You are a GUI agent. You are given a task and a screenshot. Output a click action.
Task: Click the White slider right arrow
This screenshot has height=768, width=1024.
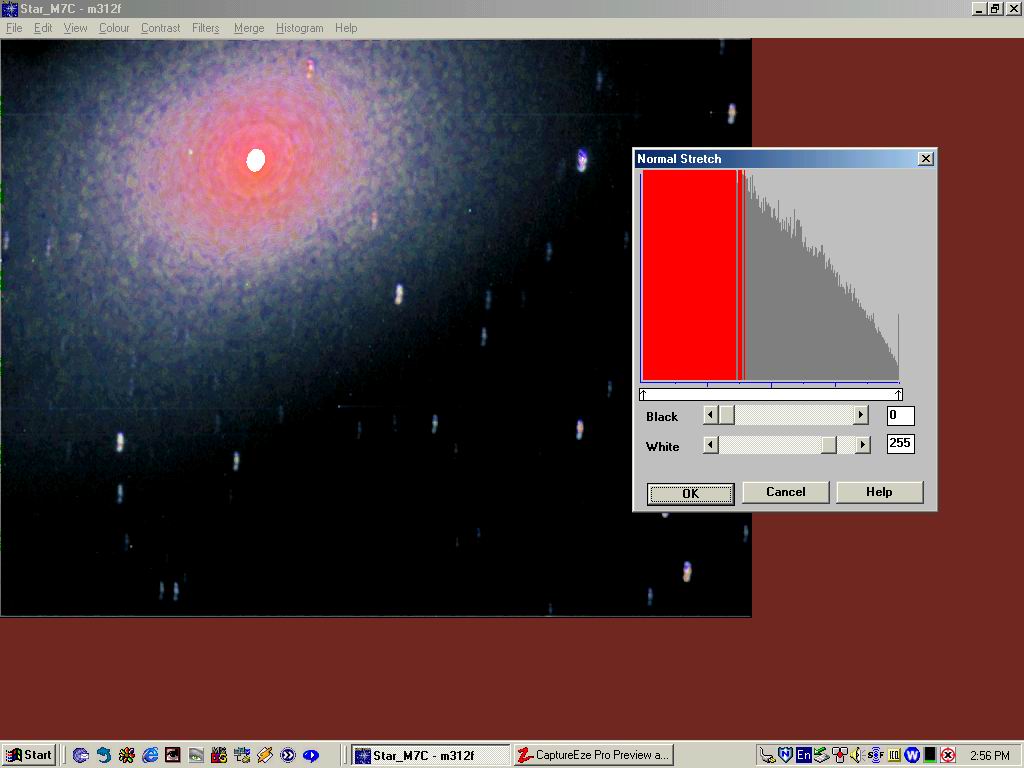tap(863, 445)
